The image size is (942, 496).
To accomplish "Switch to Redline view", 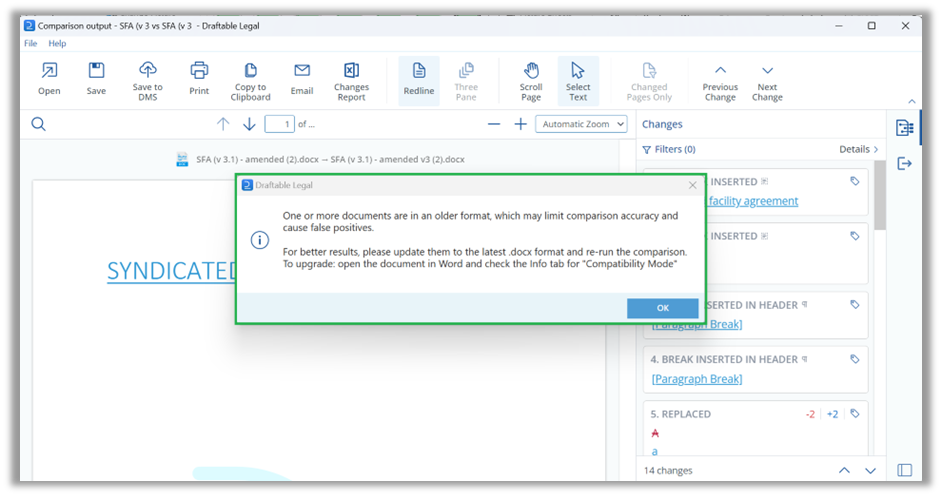I will click(x=419, y=80).
